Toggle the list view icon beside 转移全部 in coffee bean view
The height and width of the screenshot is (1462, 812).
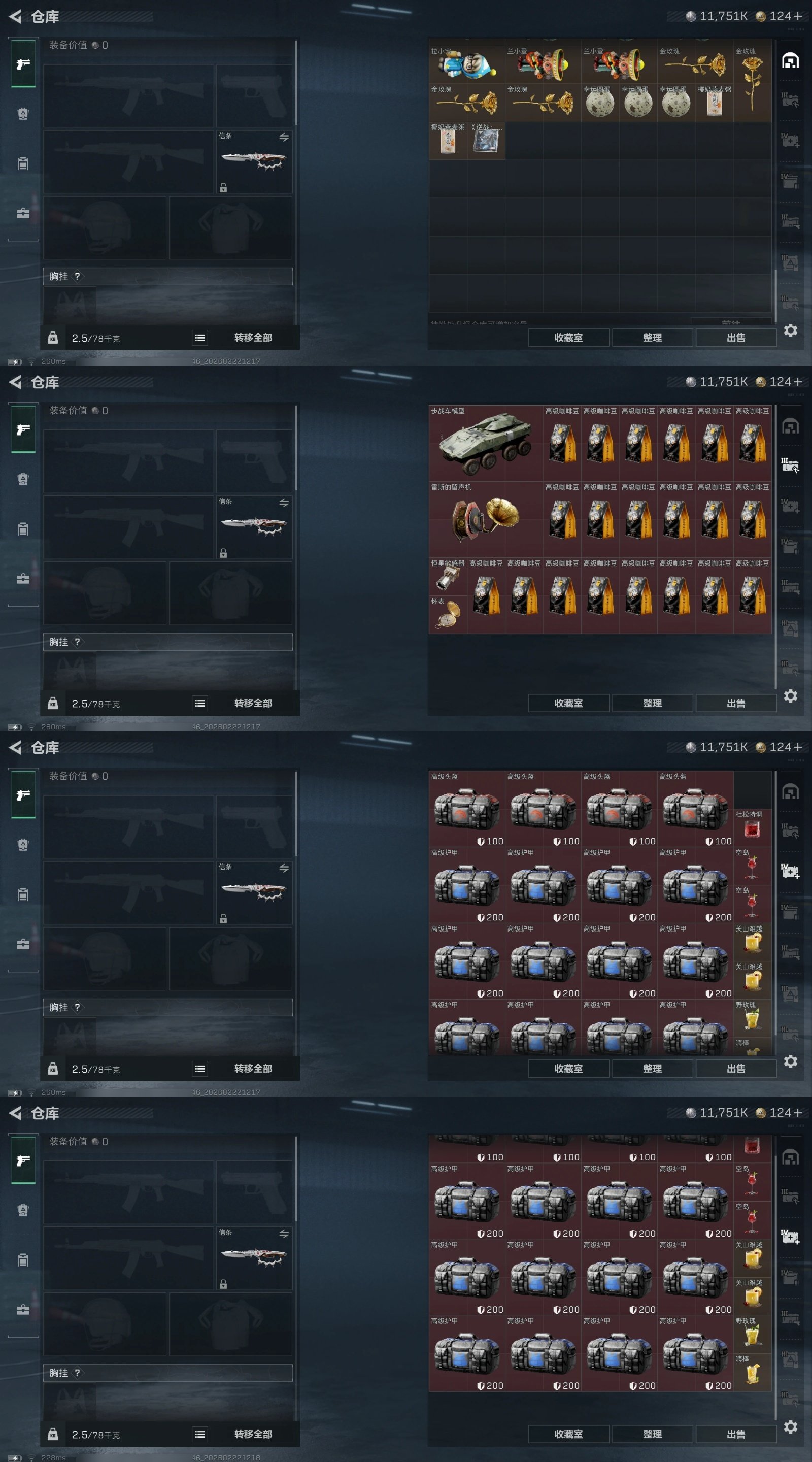pyautogui.click(x=200, y=703)
